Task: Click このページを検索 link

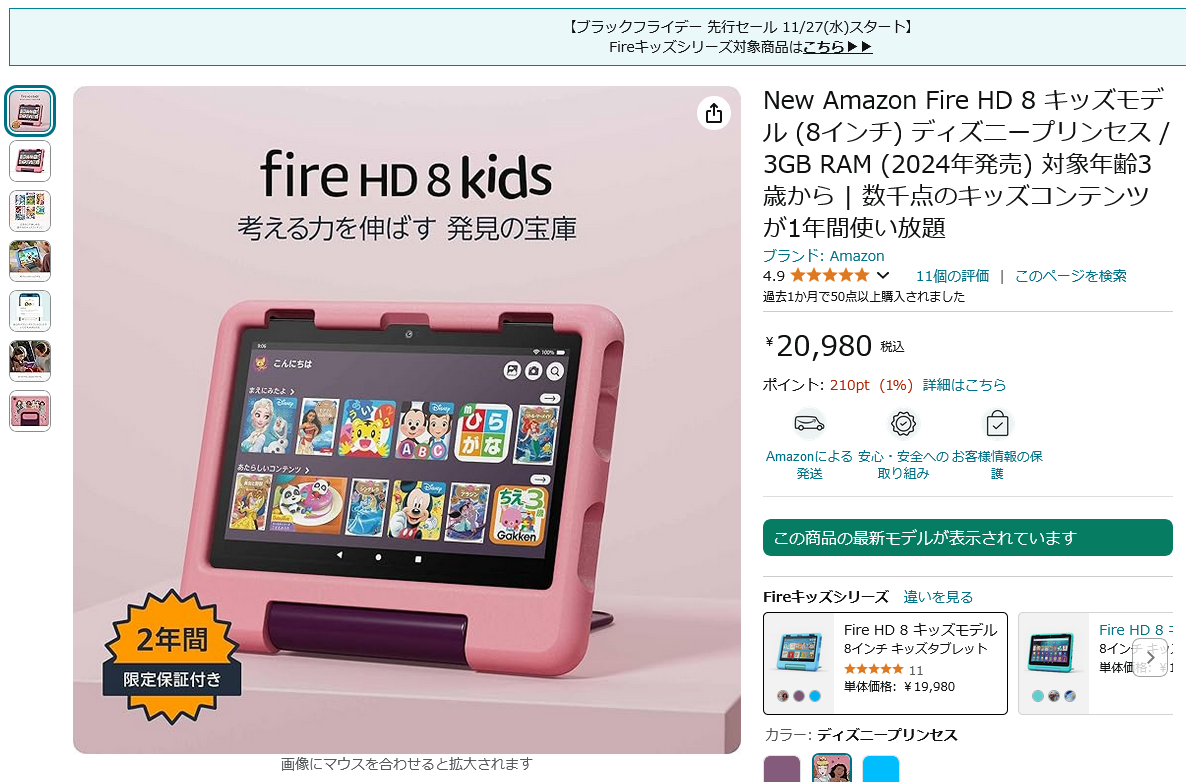Action: (x=1070, y=276)
